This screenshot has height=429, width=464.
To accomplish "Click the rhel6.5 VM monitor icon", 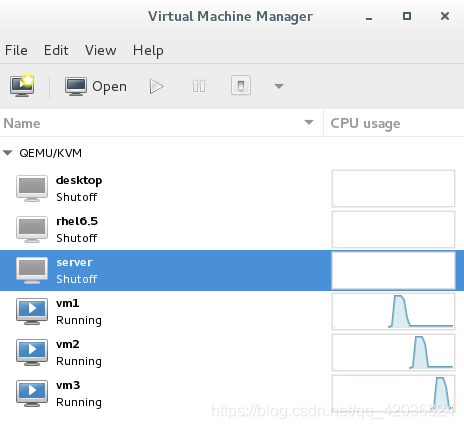I will pos(32,229).
